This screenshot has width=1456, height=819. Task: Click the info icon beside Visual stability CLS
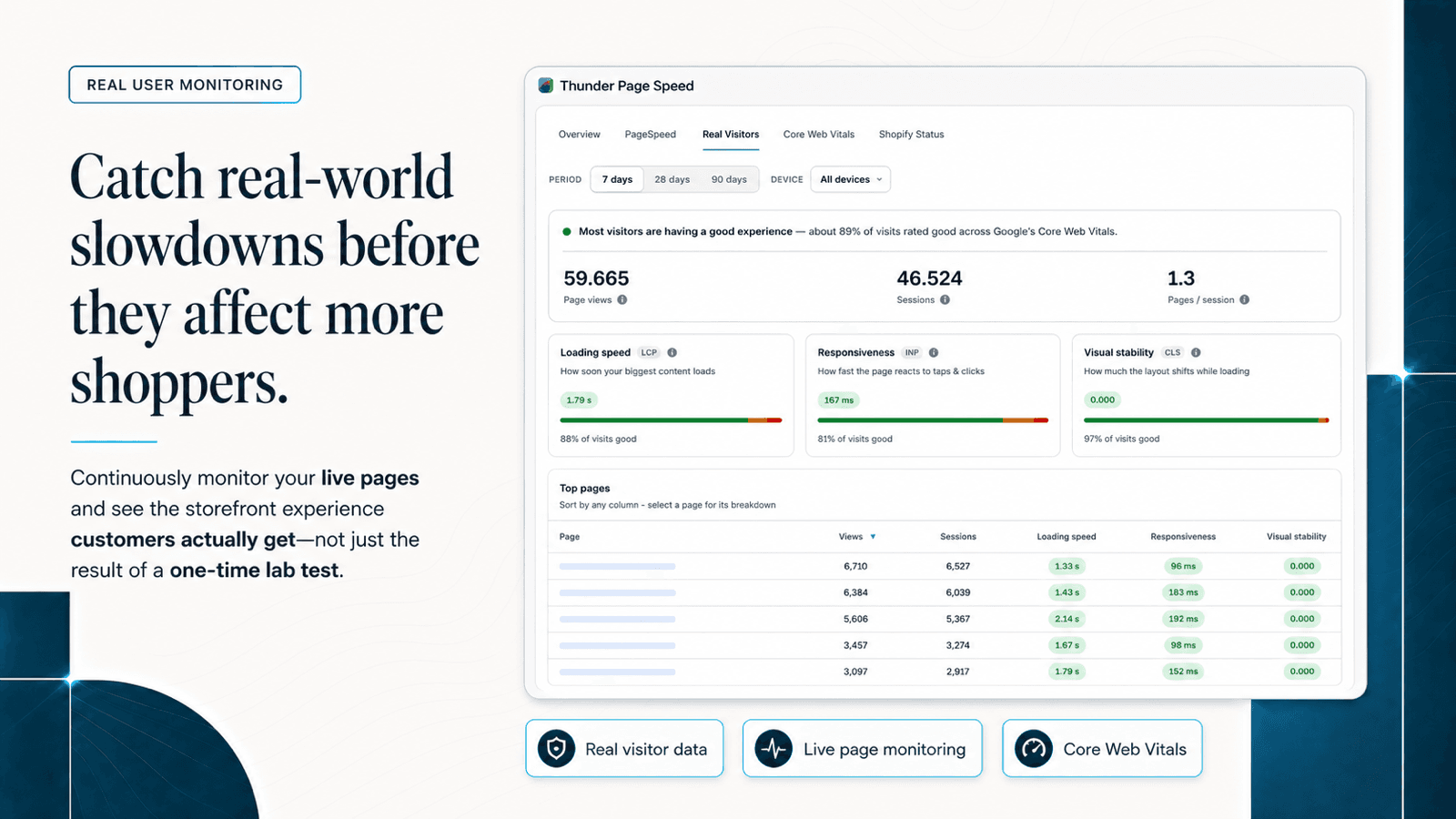(1196, 352)
